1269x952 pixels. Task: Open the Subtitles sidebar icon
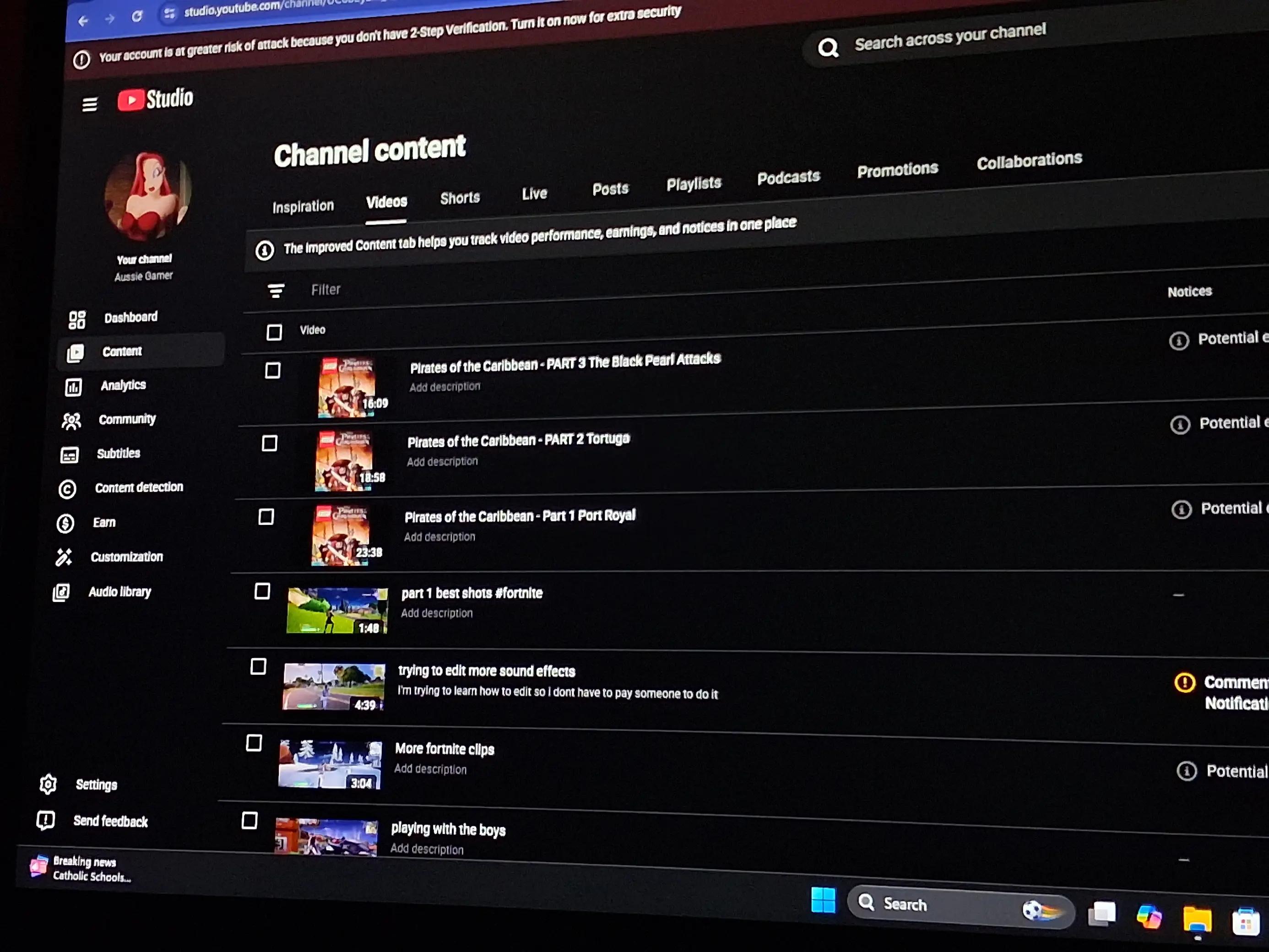click(x=70, y=455)
